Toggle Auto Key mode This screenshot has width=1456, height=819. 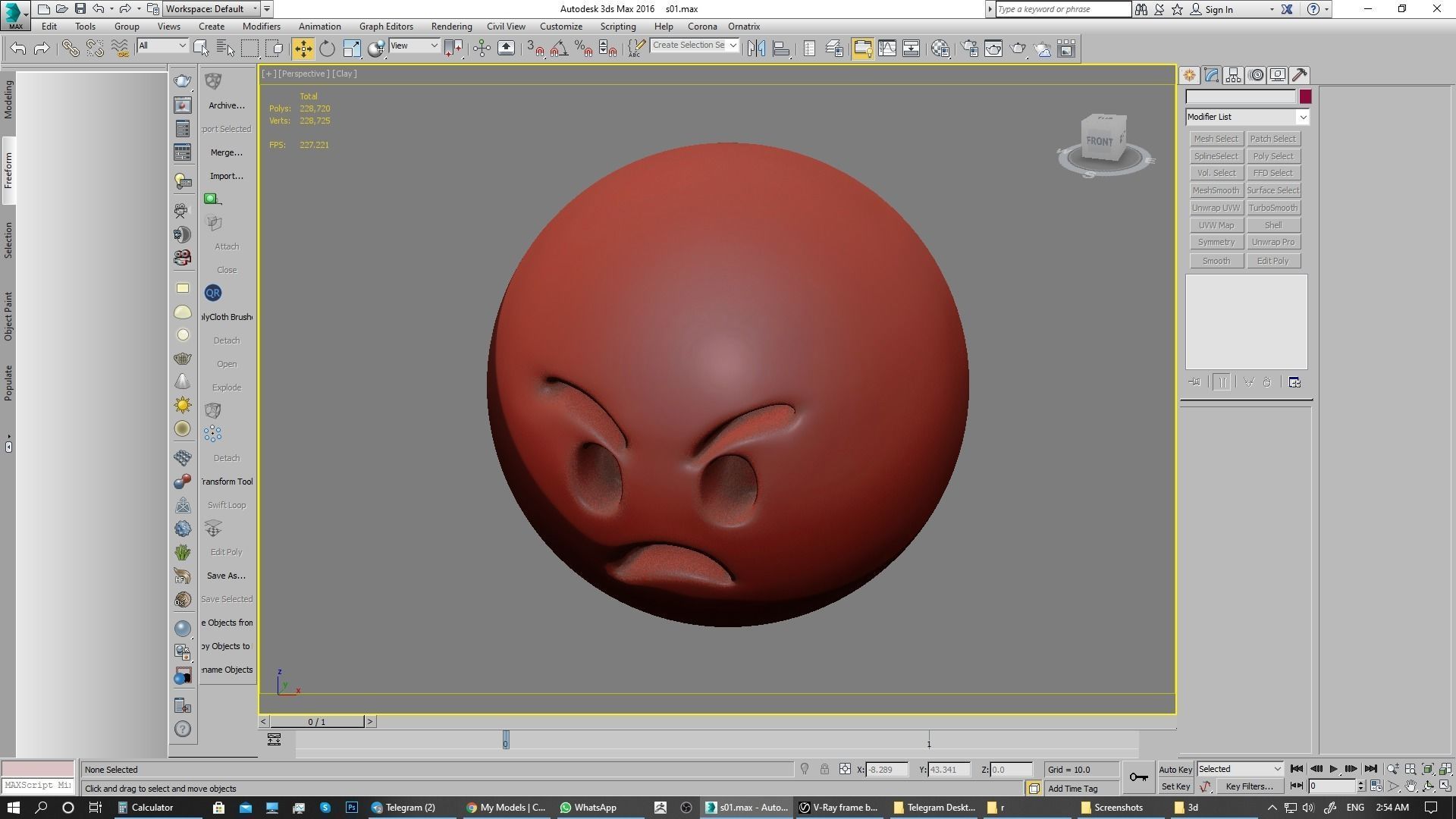point(1175,770)
